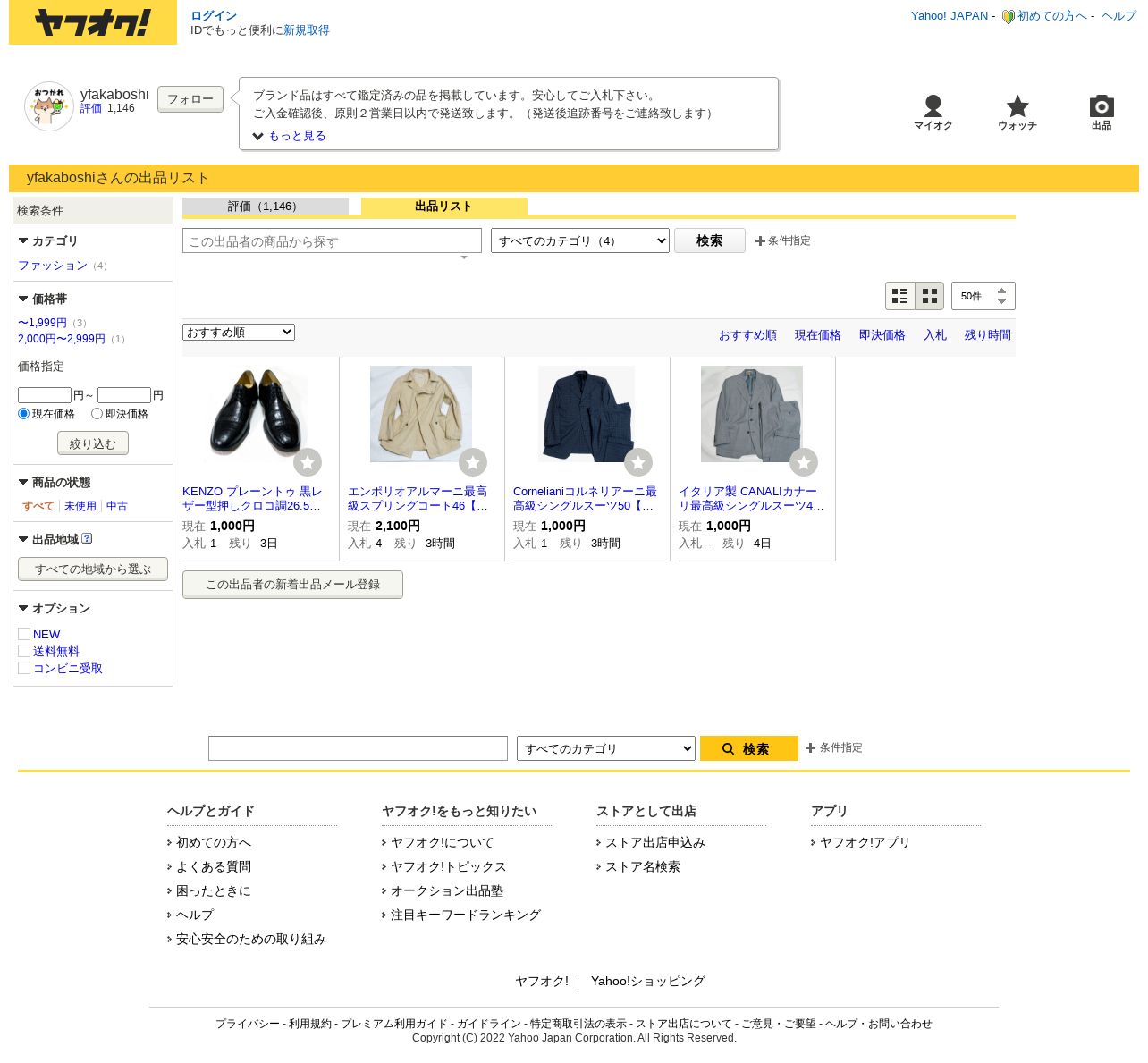Screen dimensions: 1148x1063
Task: Check the コンビニ受取 option checkbox
Action: pos(24,668)
